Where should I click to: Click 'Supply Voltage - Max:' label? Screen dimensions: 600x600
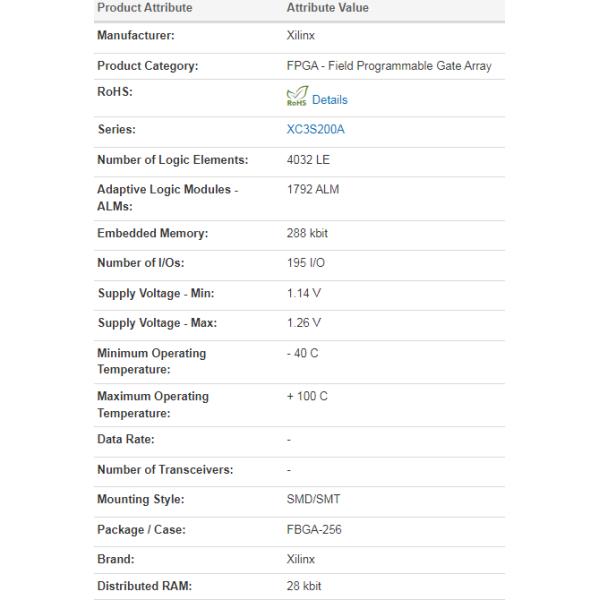(x=157, y=323)
